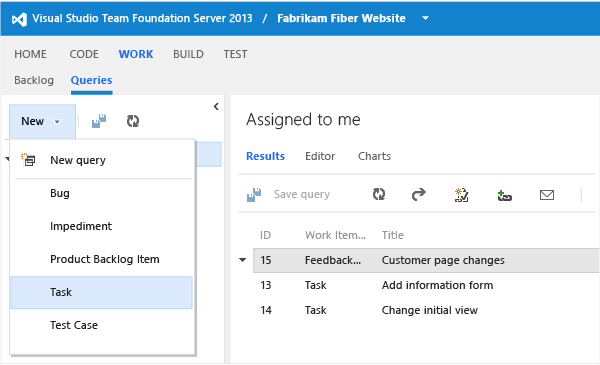The height and width of the screenshot is (365, 600).
Task: Refresh the query list in left pane
Action: (133, 121)
